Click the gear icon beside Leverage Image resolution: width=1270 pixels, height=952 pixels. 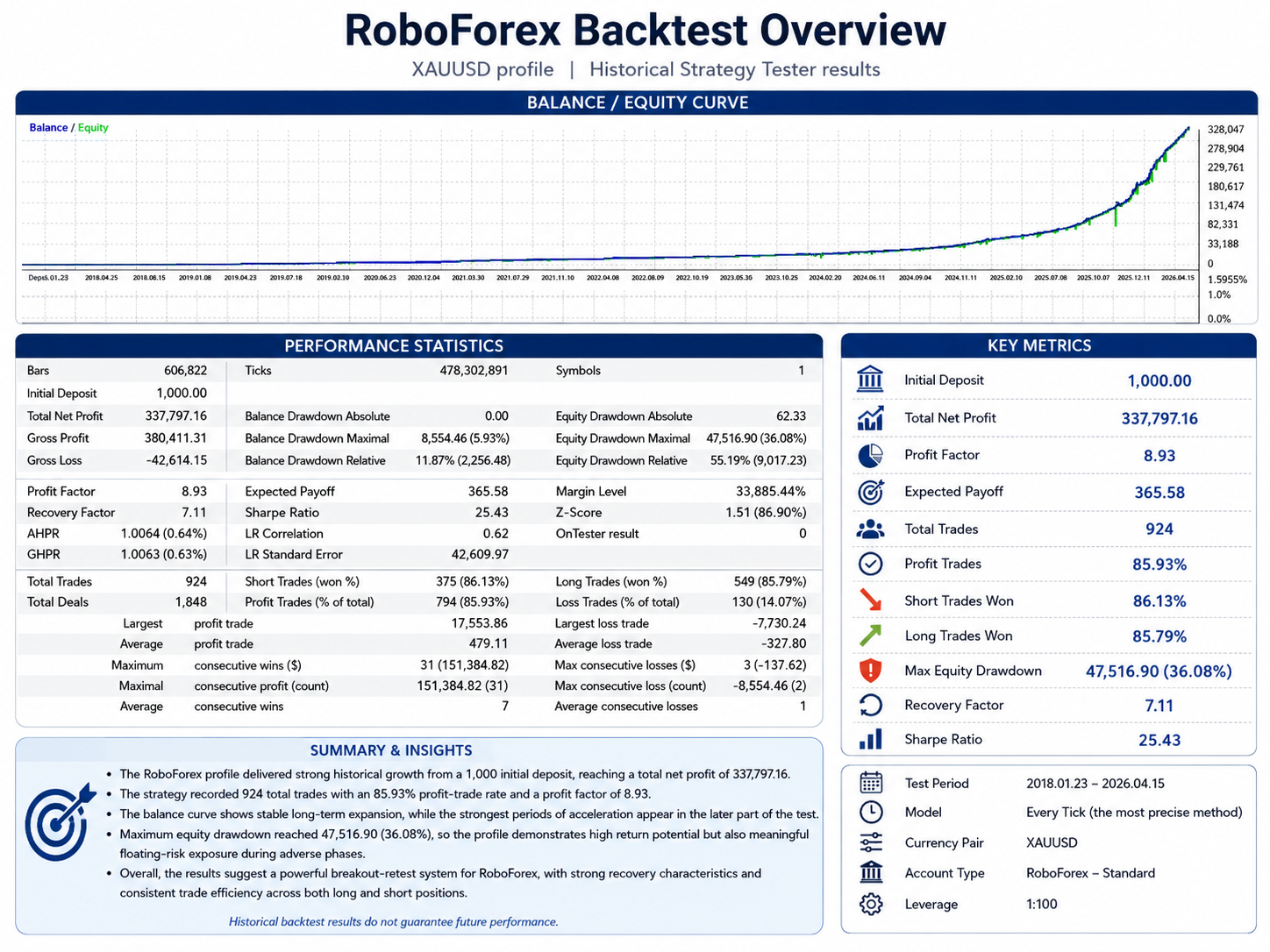point(871,904)
